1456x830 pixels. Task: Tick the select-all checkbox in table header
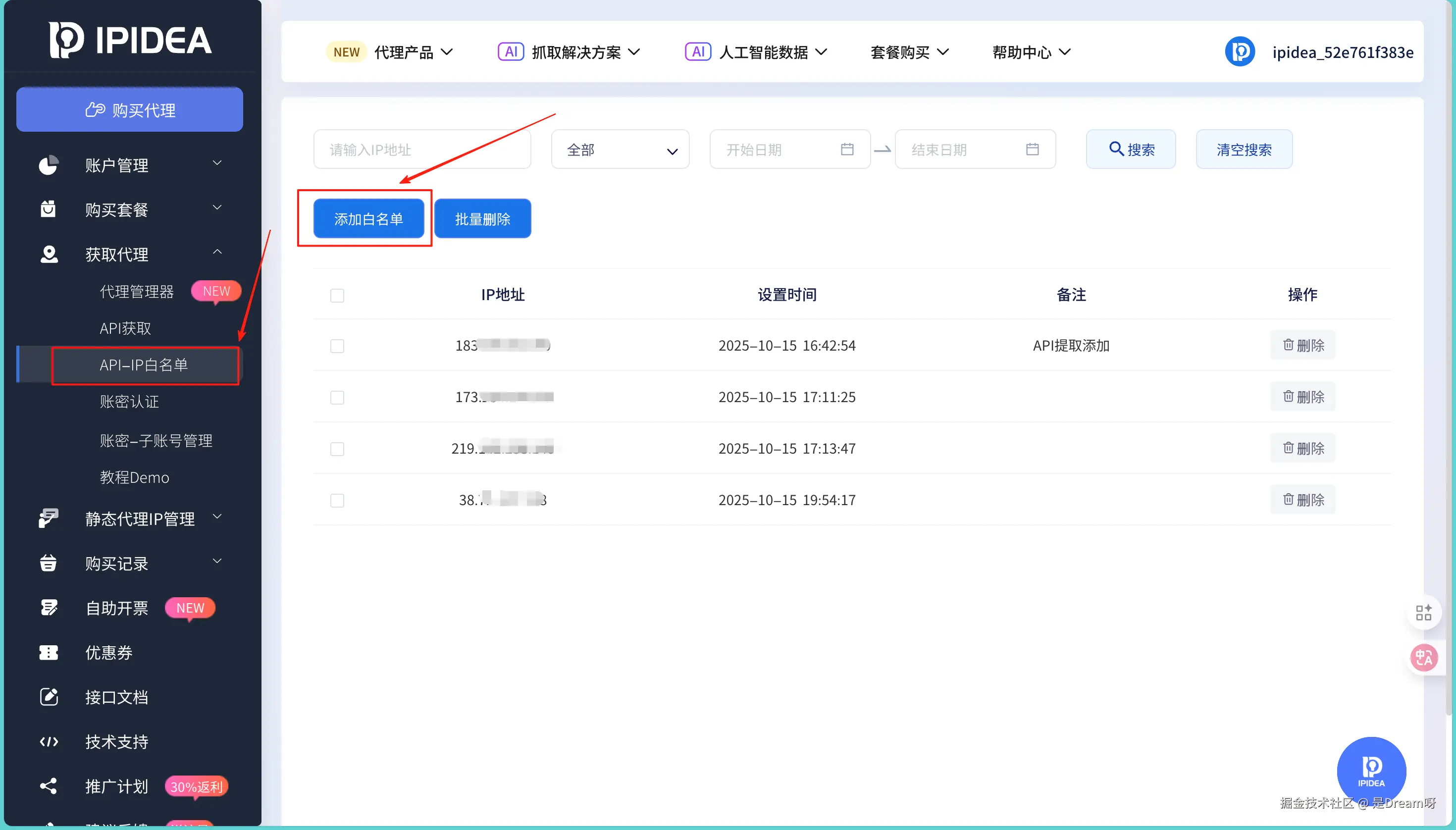coord(337,295)
